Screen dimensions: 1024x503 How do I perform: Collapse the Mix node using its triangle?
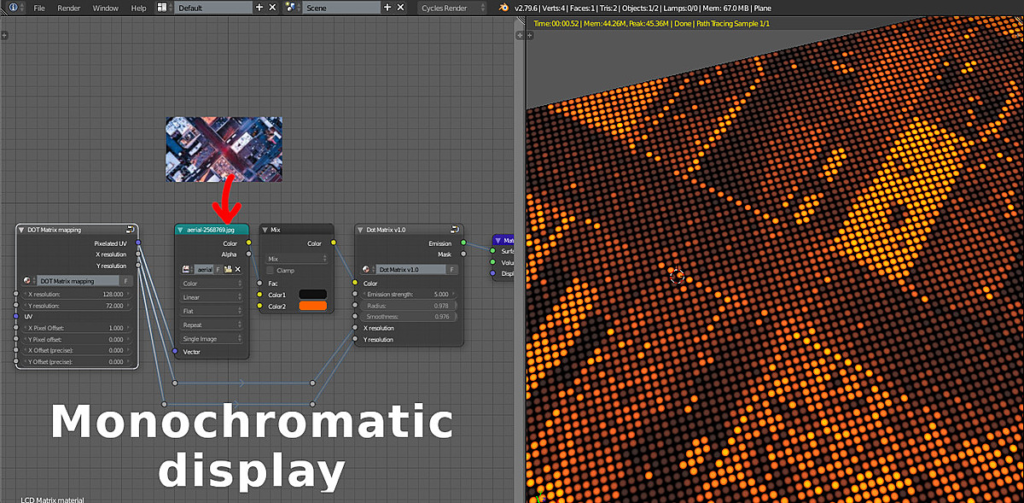[x=265, y=229]
